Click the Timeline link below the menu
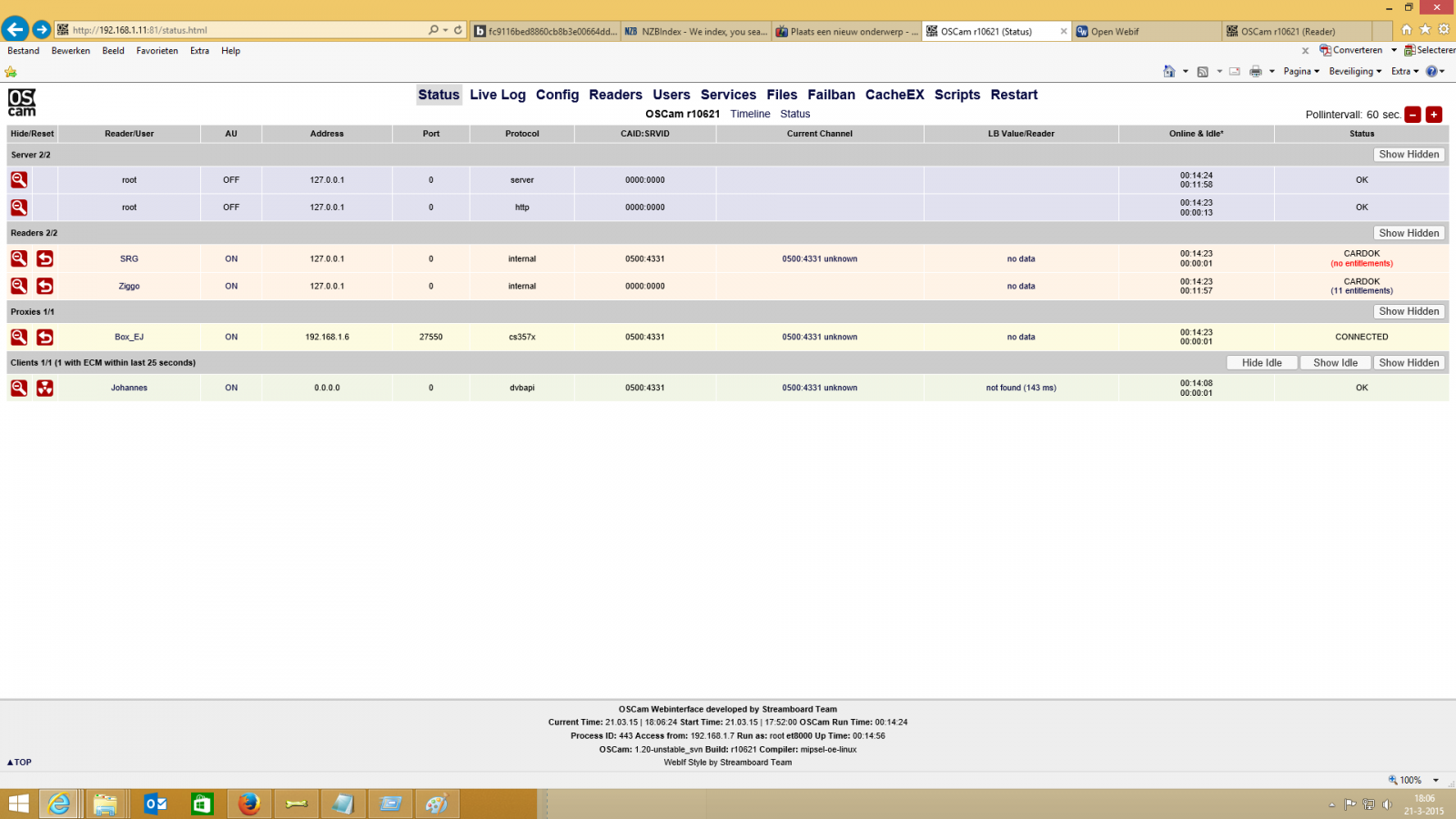This screenshot has height=819, width=1456. 750,114
